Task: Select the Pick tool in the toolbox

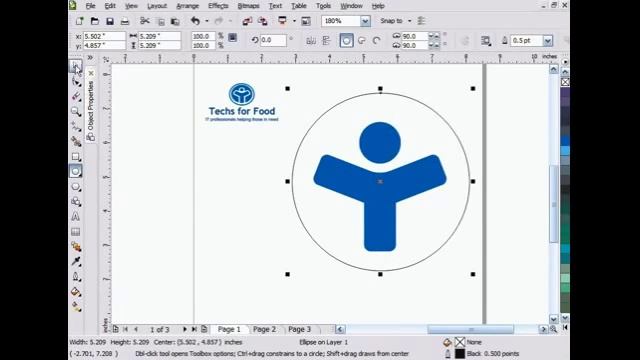Action: coord(76,66)
